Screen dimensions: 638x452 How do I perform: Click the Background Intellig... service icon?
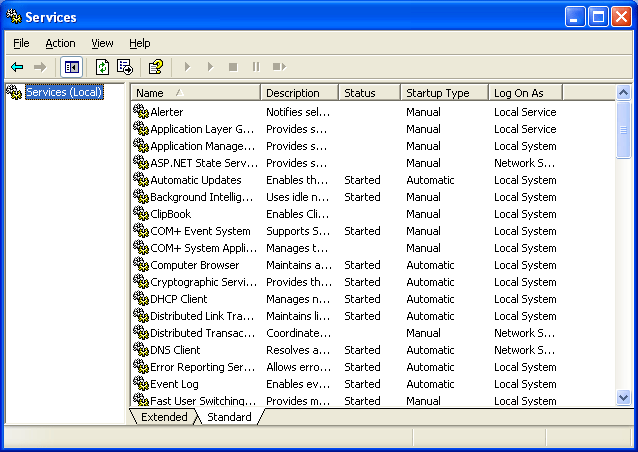[141, 197]
